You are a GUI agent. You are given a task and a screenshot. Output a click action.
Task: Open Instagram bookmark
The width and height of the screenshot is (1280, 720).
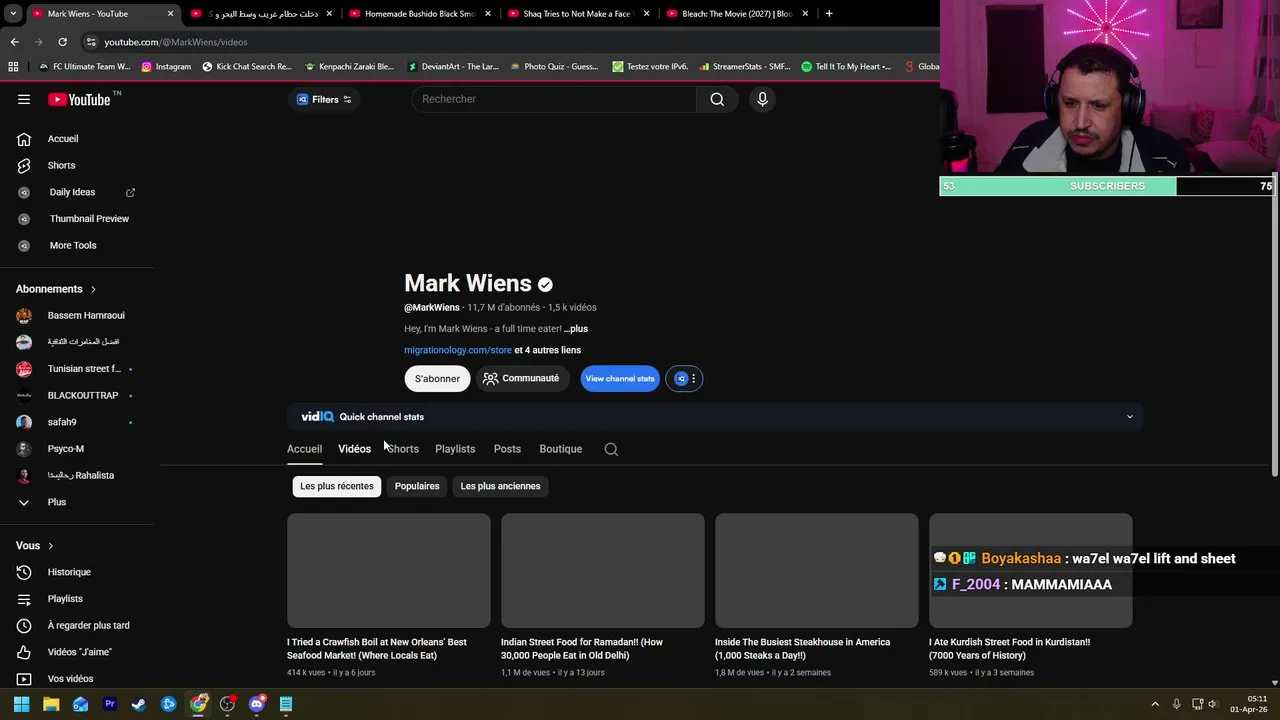(166, 67)
